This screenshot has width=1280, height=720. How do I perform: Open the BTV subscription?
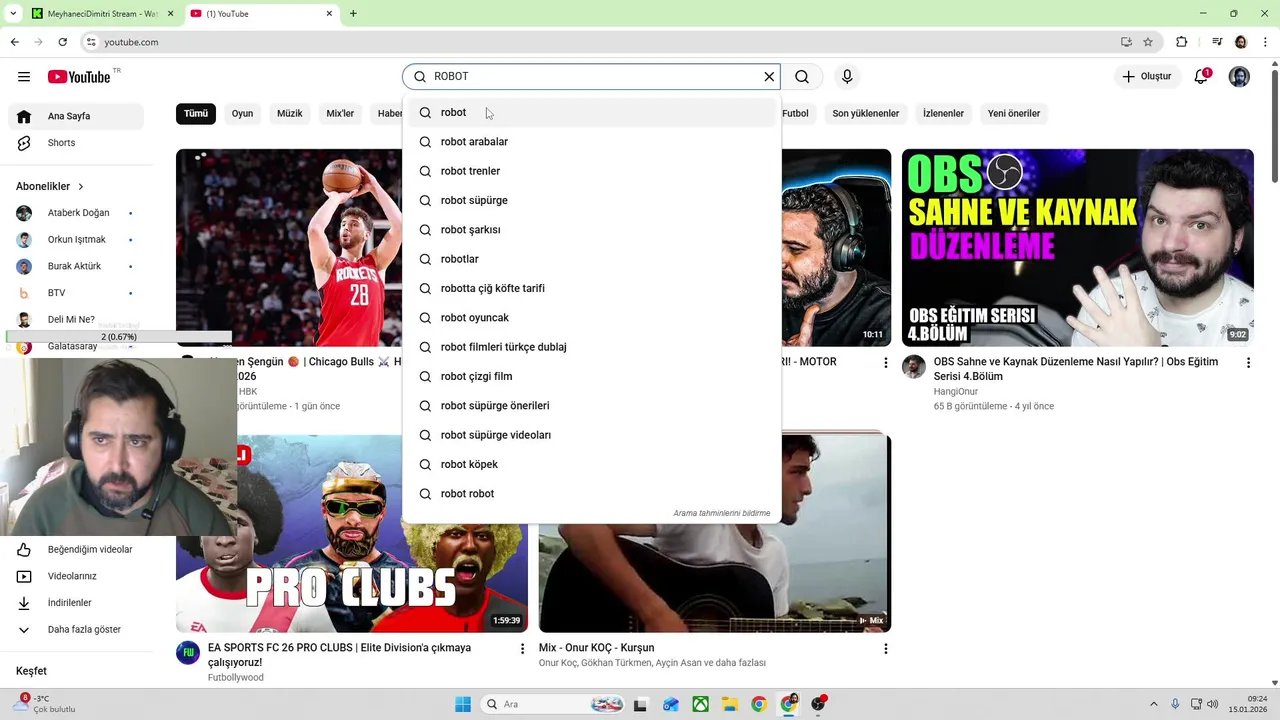coord(76,293)
